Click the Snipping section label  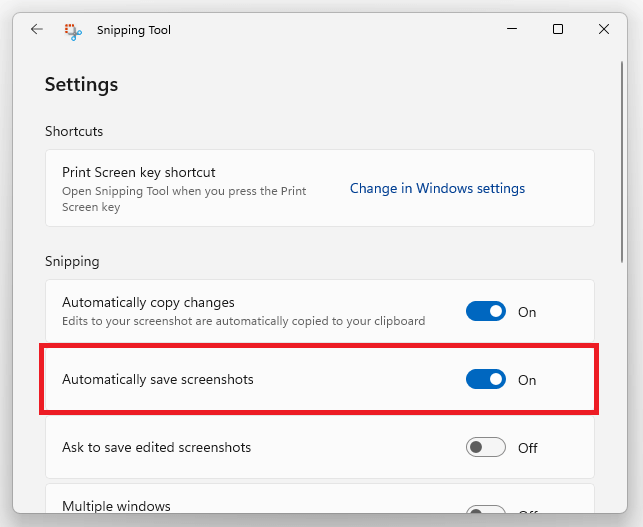click(72, 262)
